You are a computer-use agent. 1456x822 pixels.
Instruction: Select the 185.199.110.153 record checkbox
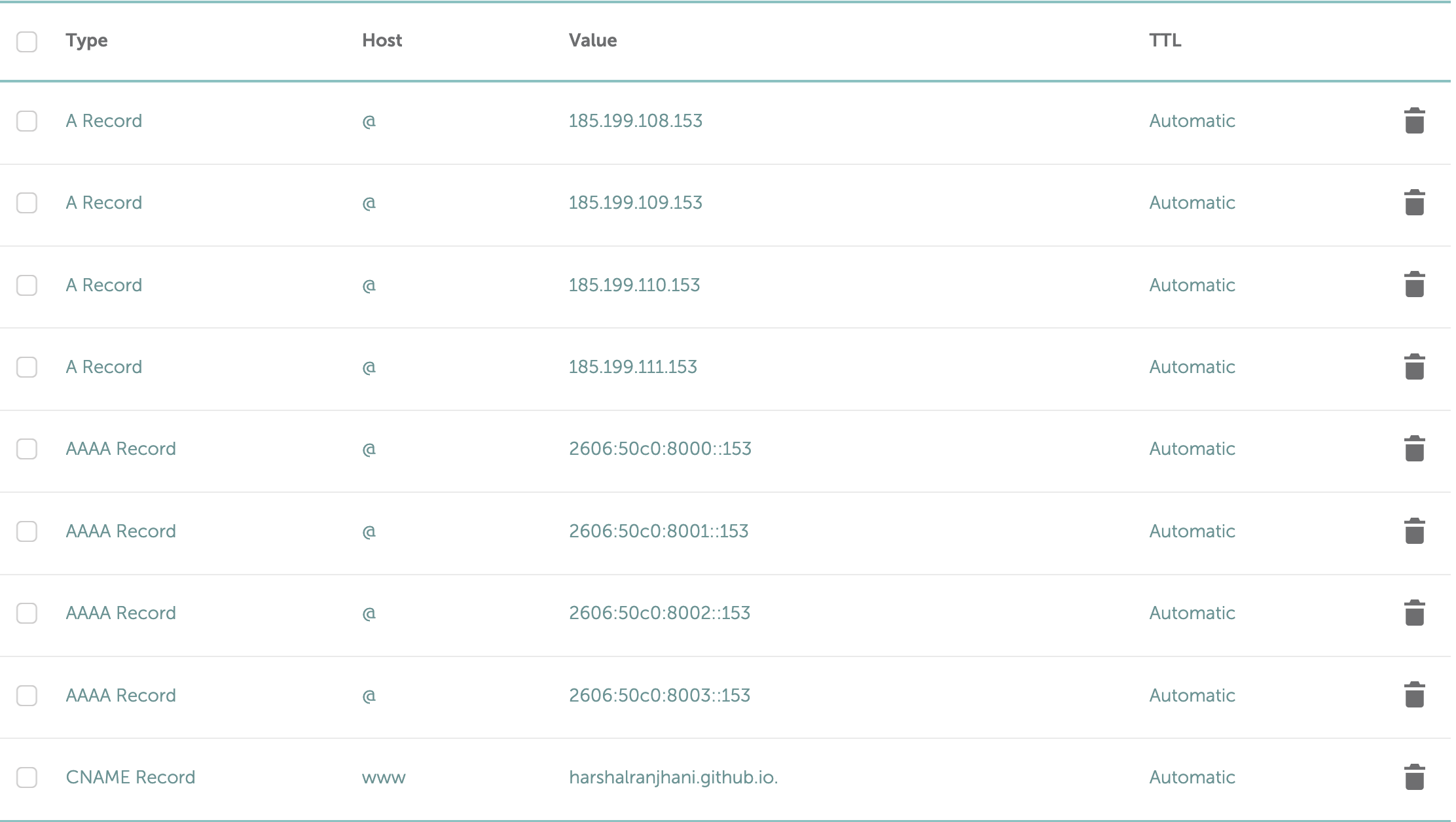pos(27,285)
